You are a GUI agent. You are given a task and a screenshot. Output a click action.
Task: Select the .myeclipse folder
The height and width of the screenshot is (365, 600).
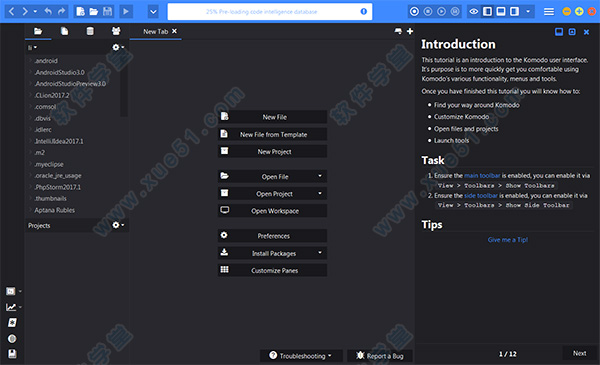click(49, 164)
